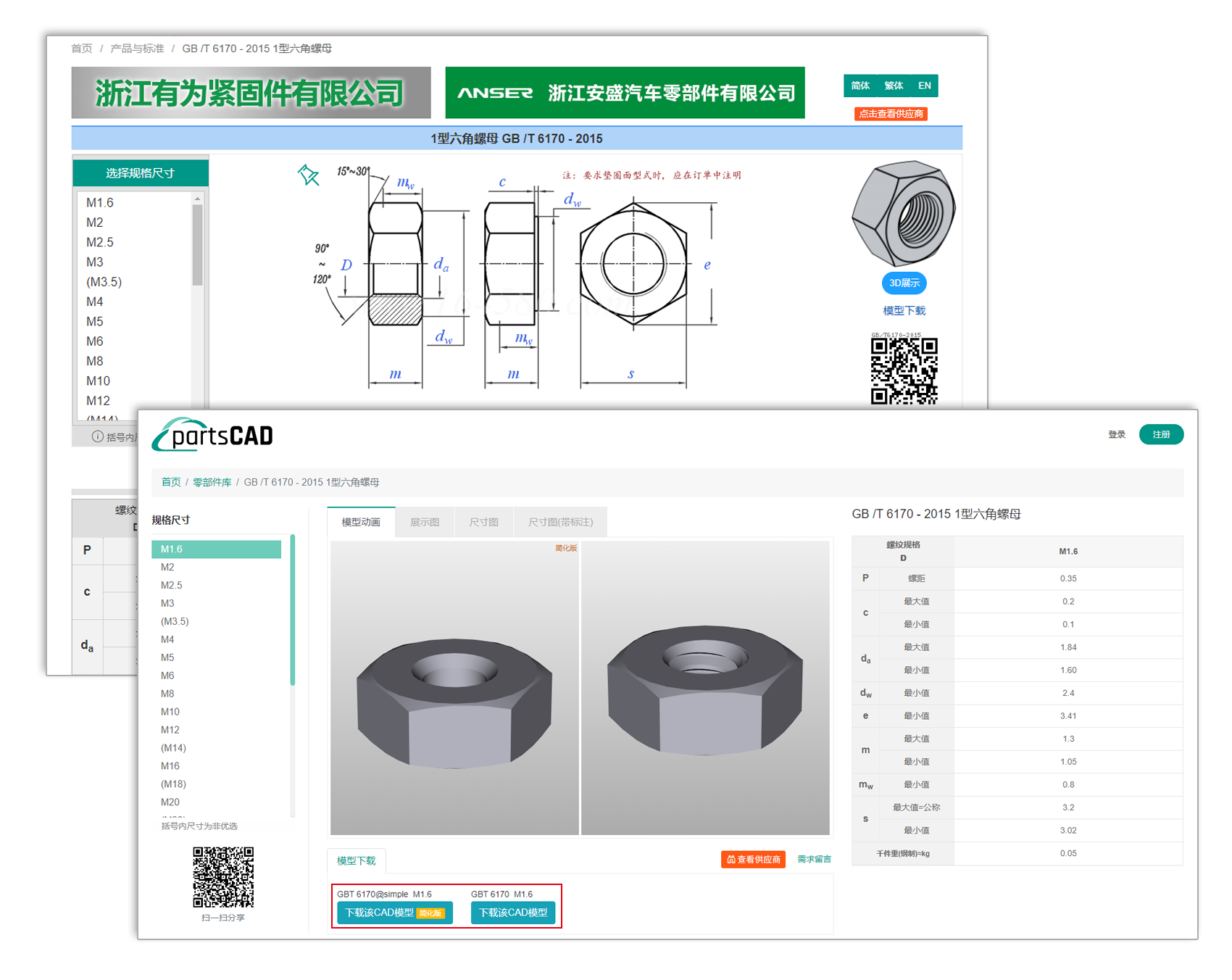Image resolution: width=1232 pixels, height=980 pixels.
Task: Click the 模型下载 link under 3D preview
Action: click(x=904, y=311)
